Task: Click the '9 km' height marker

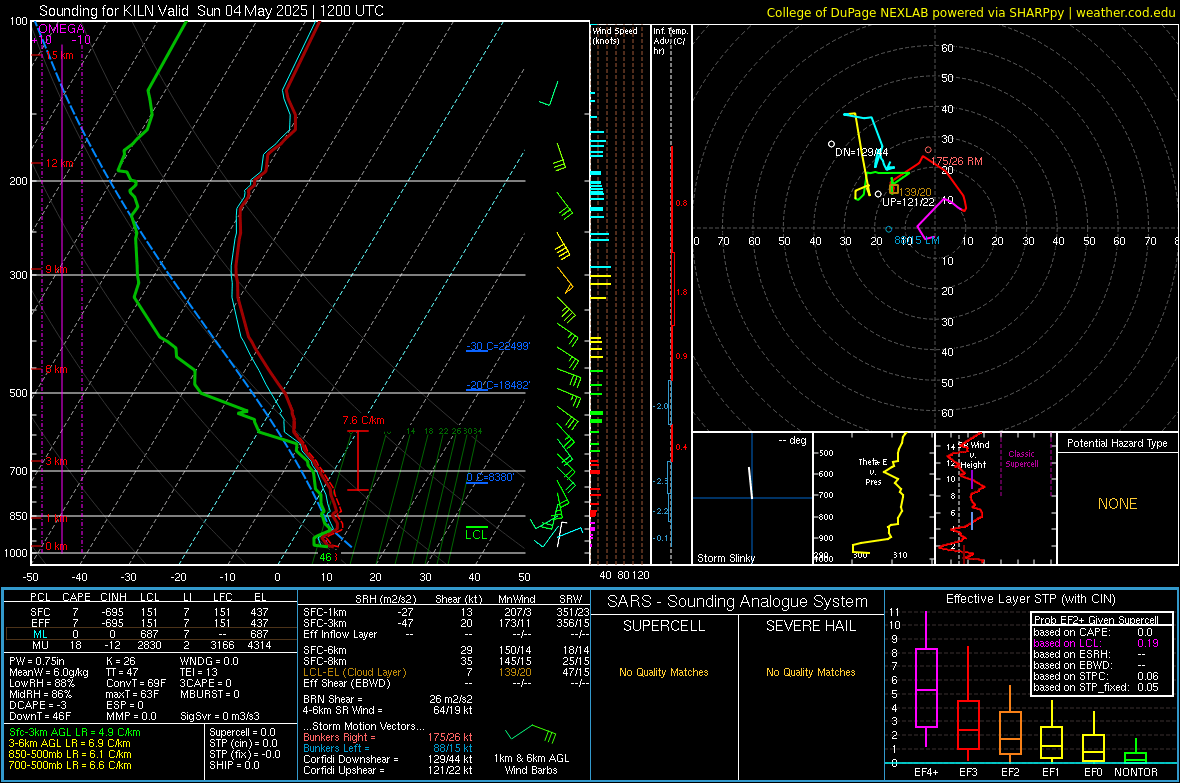Action: [x=56, y=269]
